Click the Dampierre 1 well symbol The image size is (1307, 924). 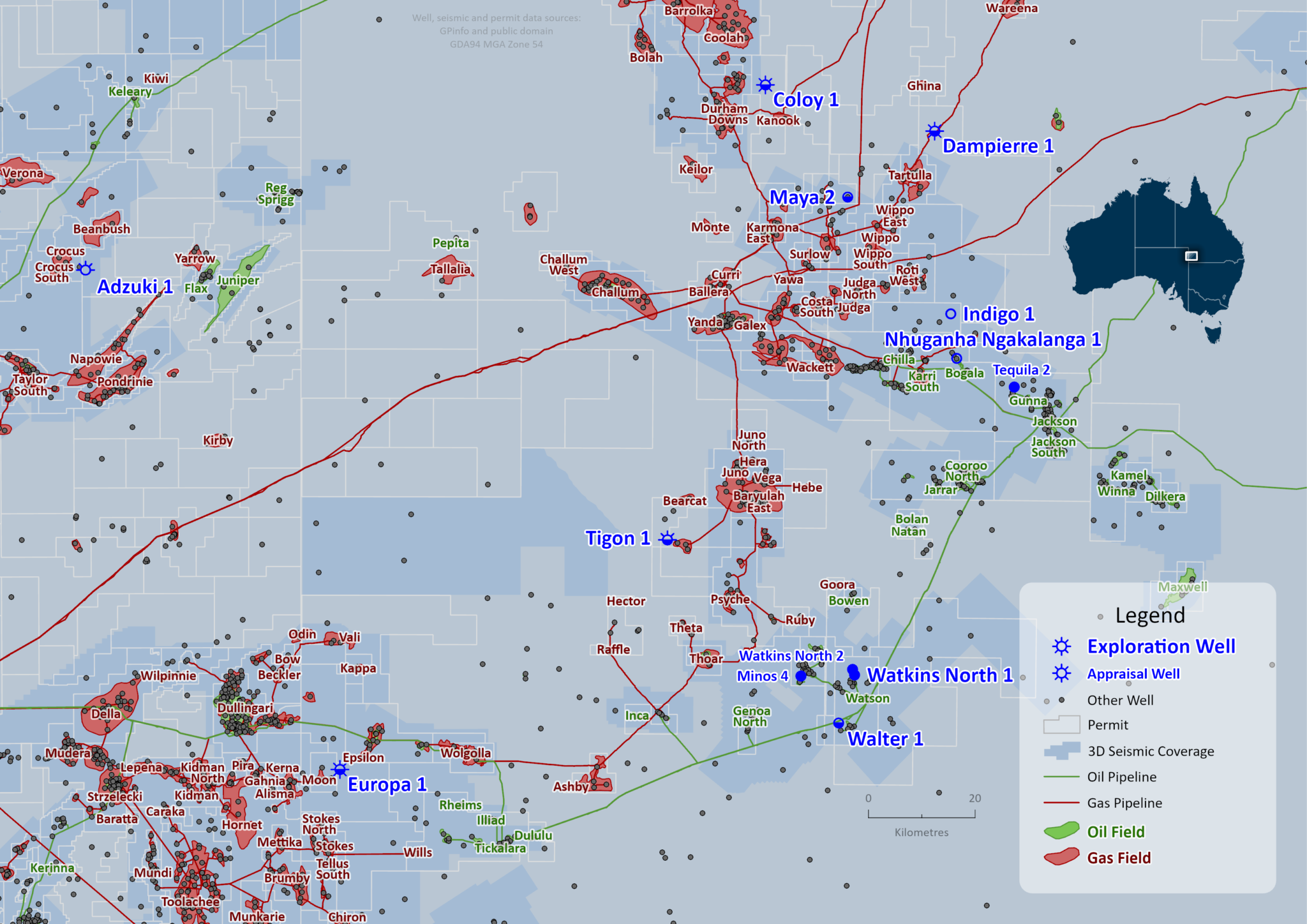pyautogui.click(x=934, y=130)
